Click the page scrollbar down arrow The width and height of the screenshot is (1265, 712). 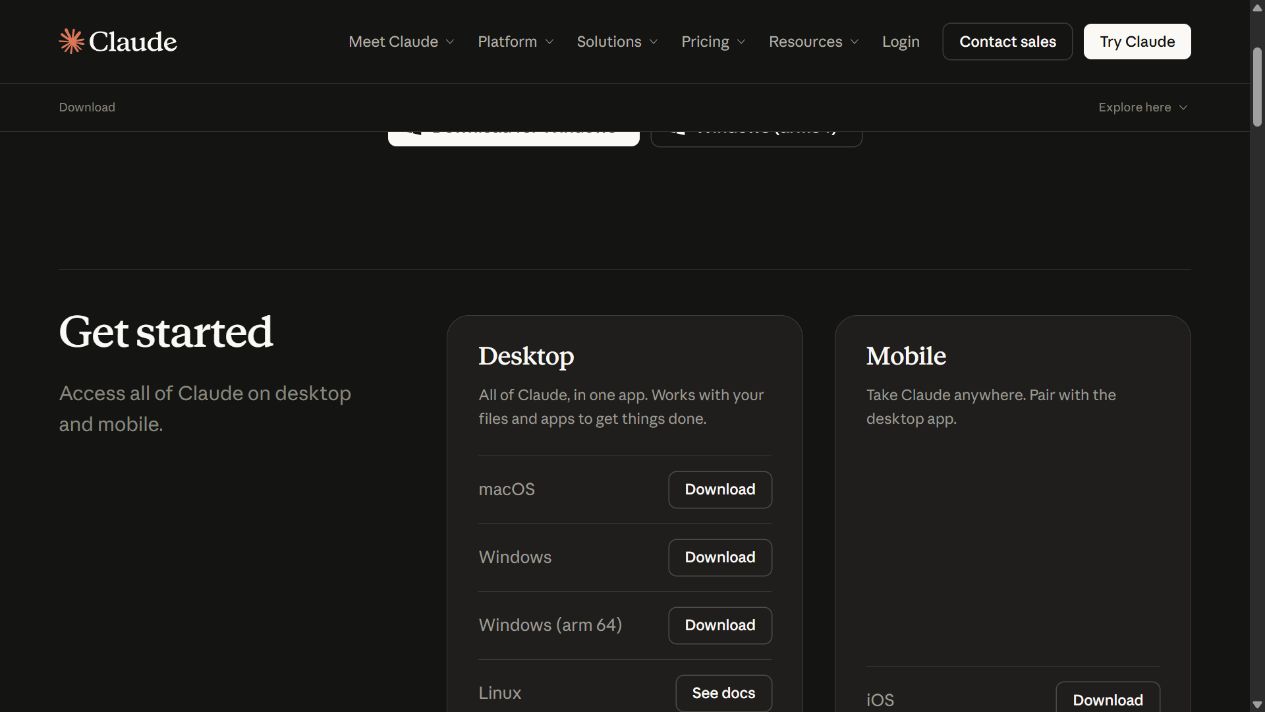click(1257, 704)
